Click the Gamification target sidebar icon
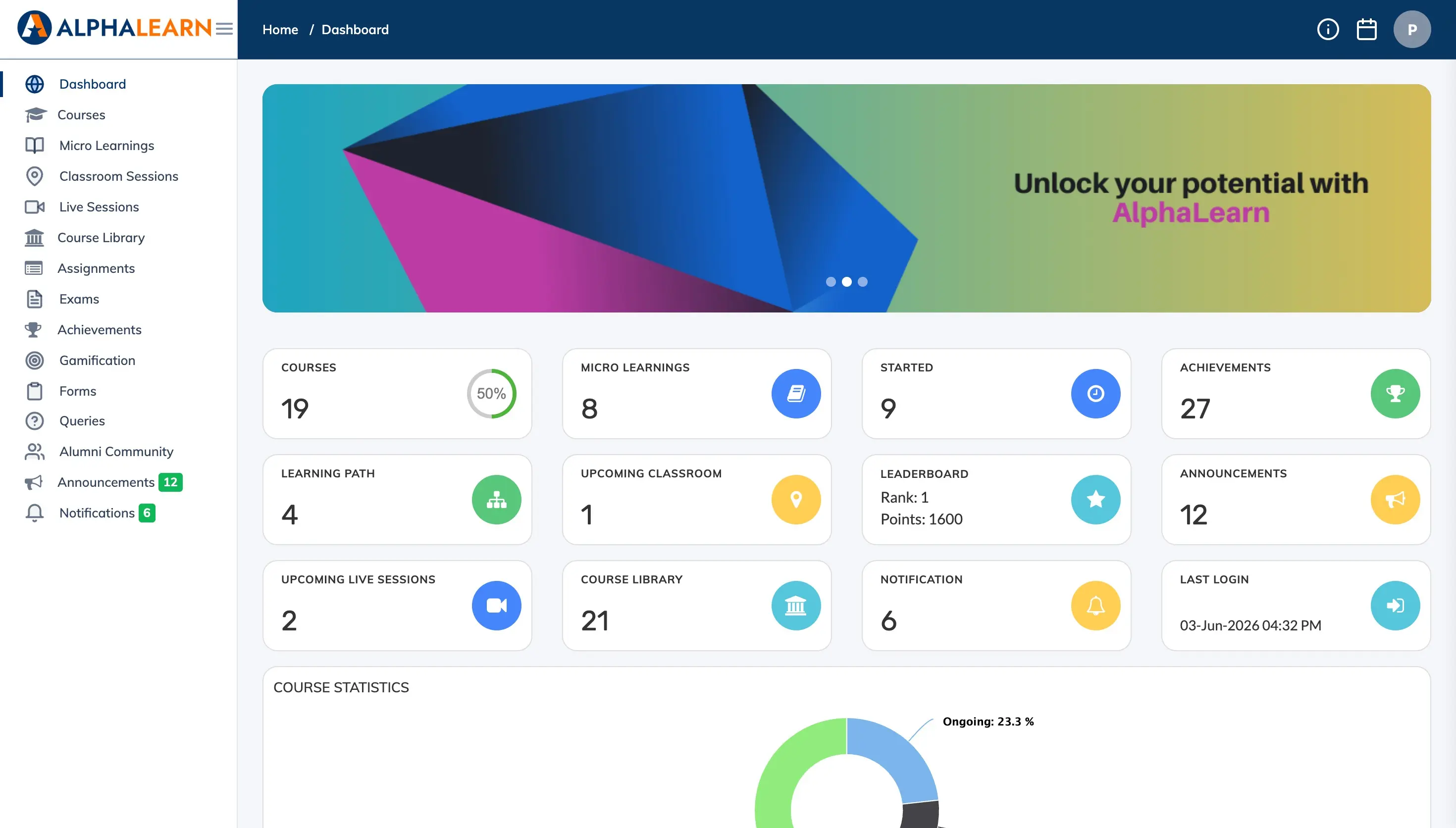Image resolution: width=1456 pixels, height=828 pixels. coord(35,361)
